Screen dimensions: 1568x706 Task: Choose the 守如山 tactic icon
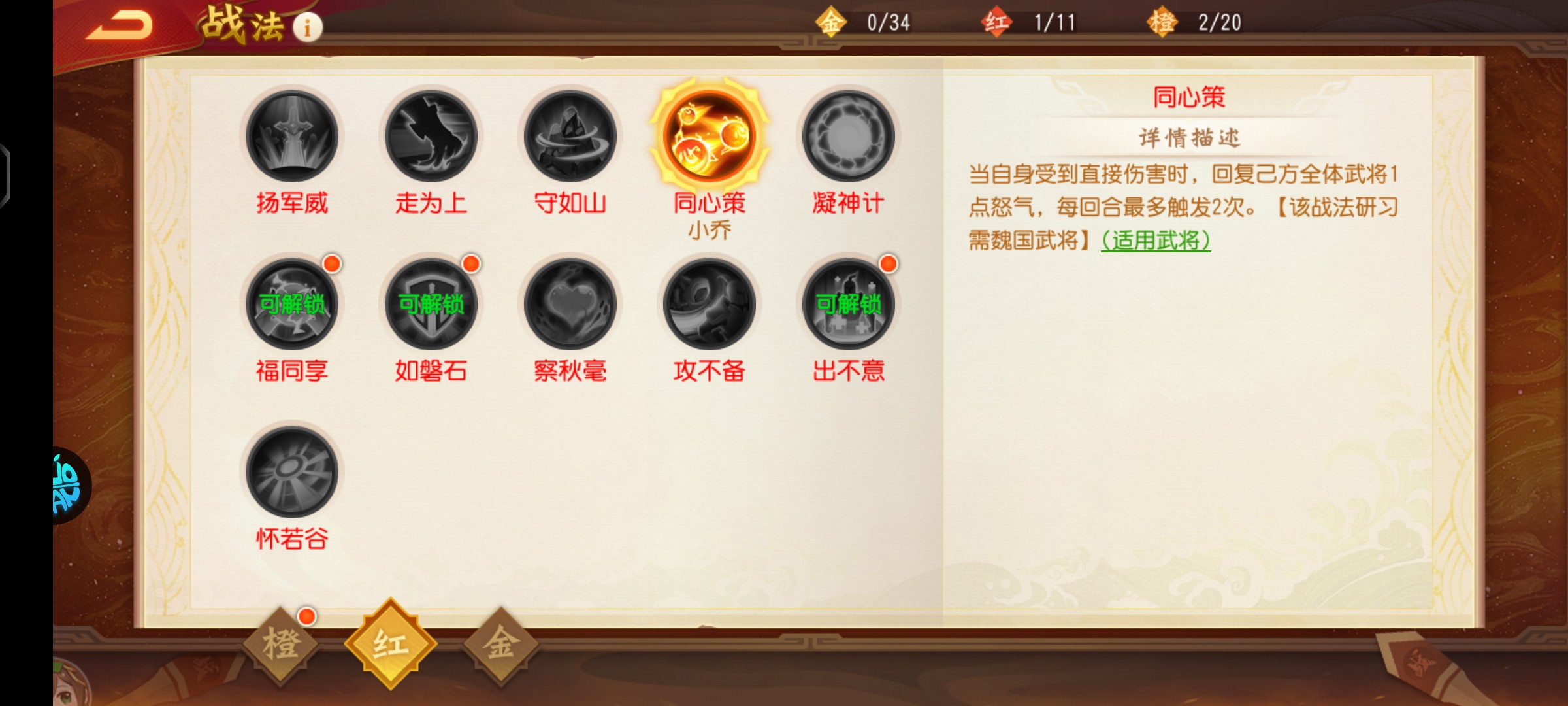point(570,136)
